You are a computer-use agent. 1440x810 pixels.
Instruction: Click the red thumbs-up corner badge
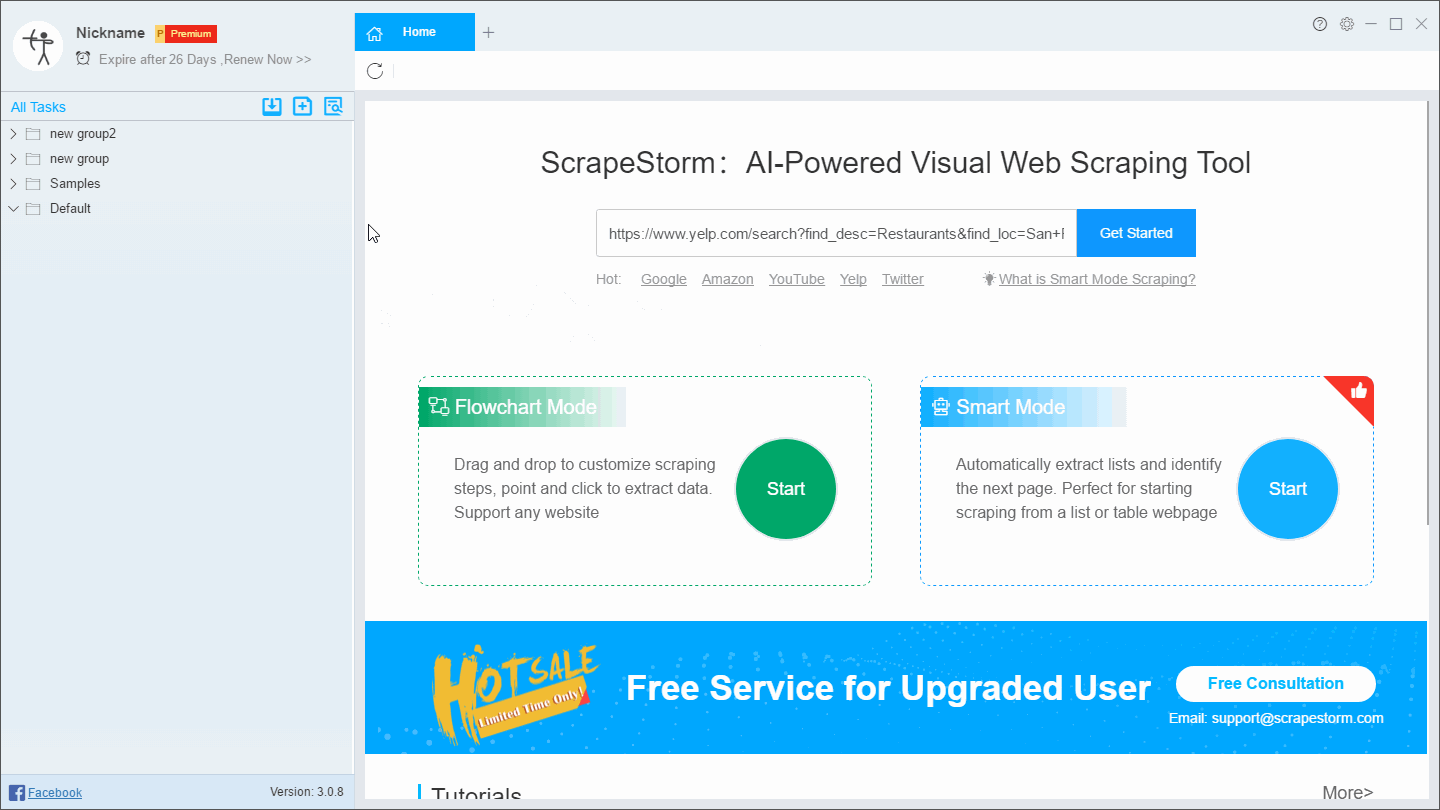(1356, 393)
